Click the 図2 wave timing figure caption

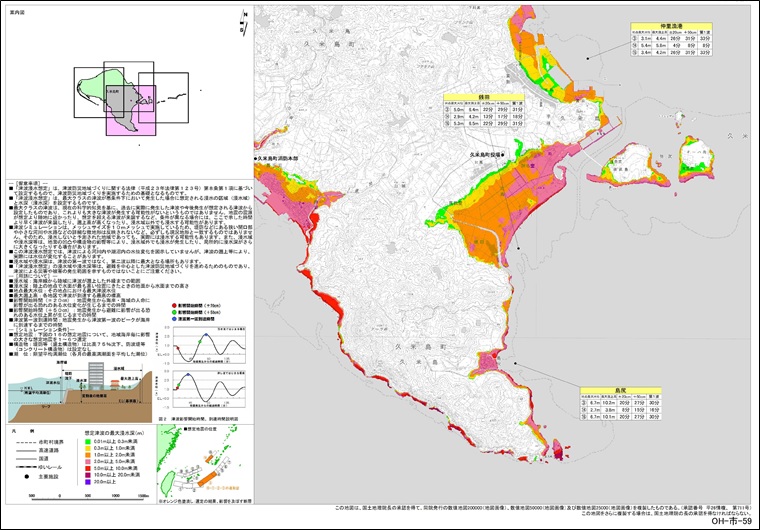click(199, 418)
